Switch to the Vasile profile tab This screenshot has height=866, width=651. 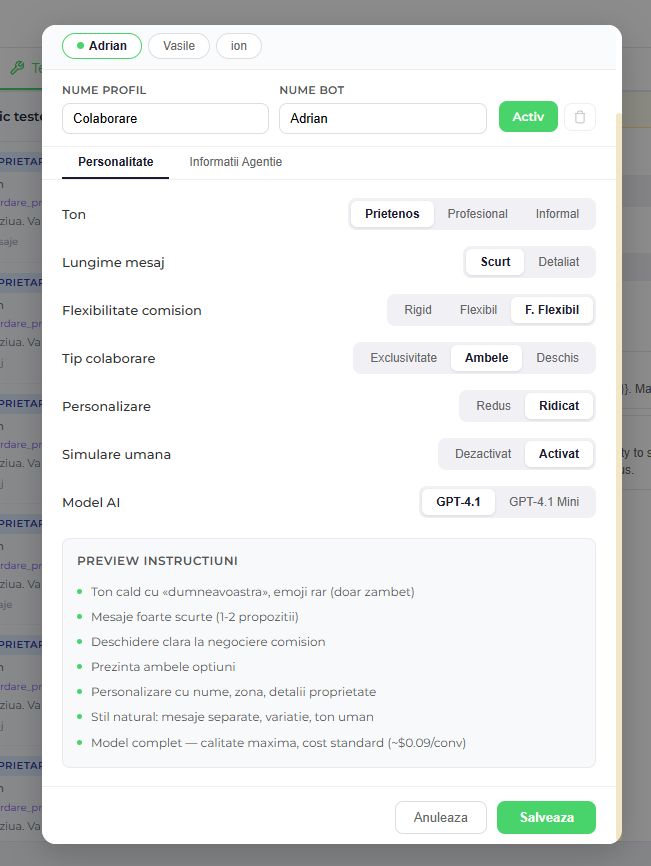pyautogui.click(x=178, y=45)
